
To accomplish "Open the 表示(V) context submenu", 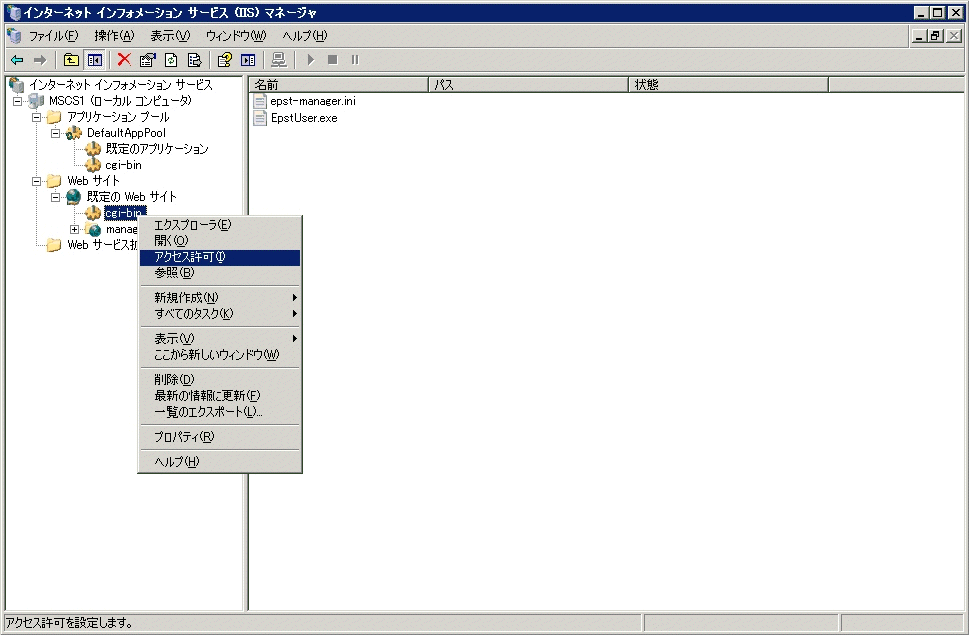I will coord(220,339).
